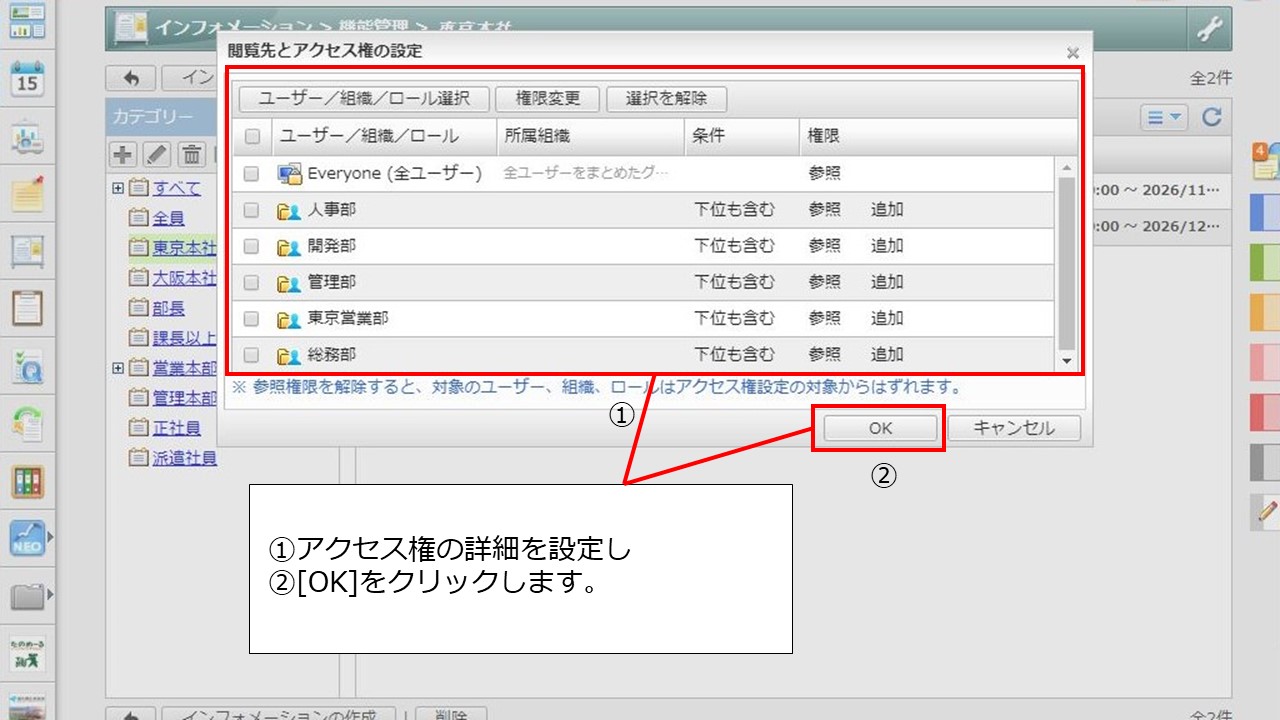Add a category with the plus icon
The image size is (1280, 720).
click(123, 154)
